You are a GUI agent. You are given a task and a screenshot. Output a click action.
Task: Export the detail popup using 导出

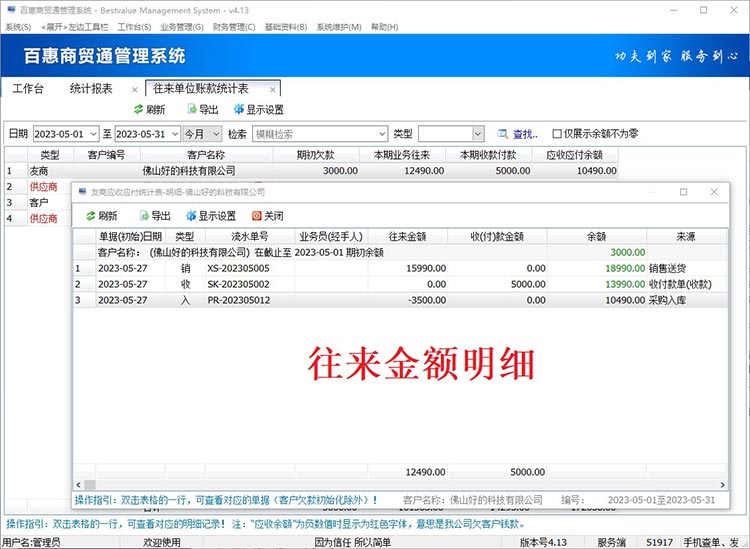(x=143, y=215)
